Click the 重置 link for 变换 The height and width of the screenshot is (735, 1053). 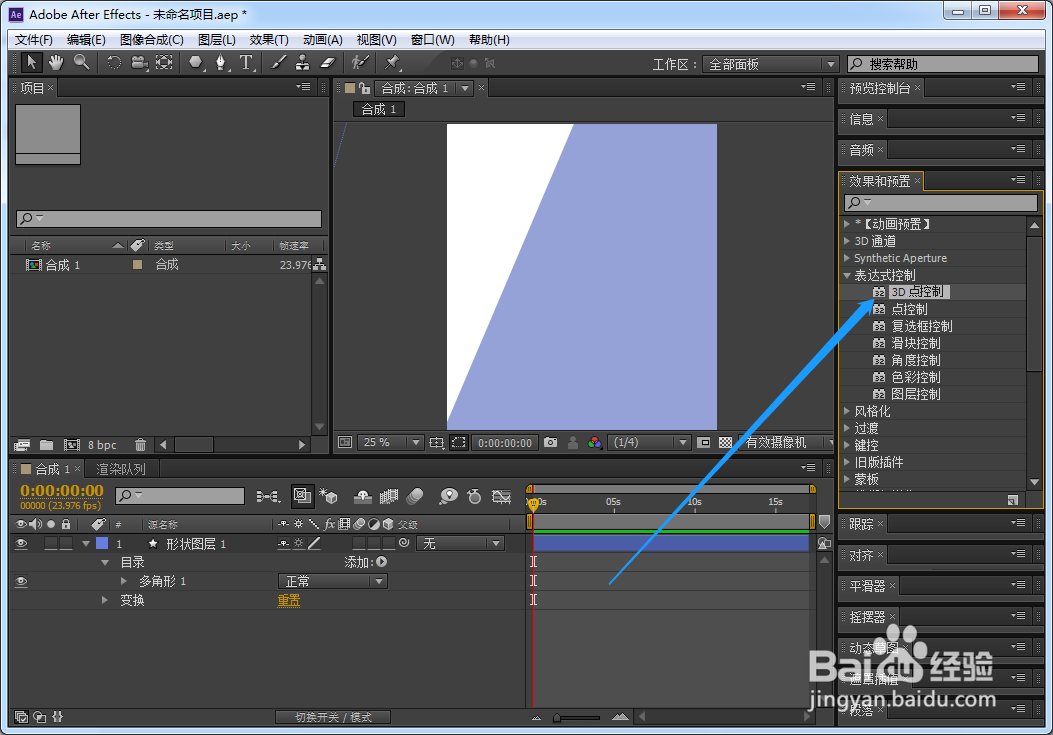pyautogui.click(x=289, y=601)
